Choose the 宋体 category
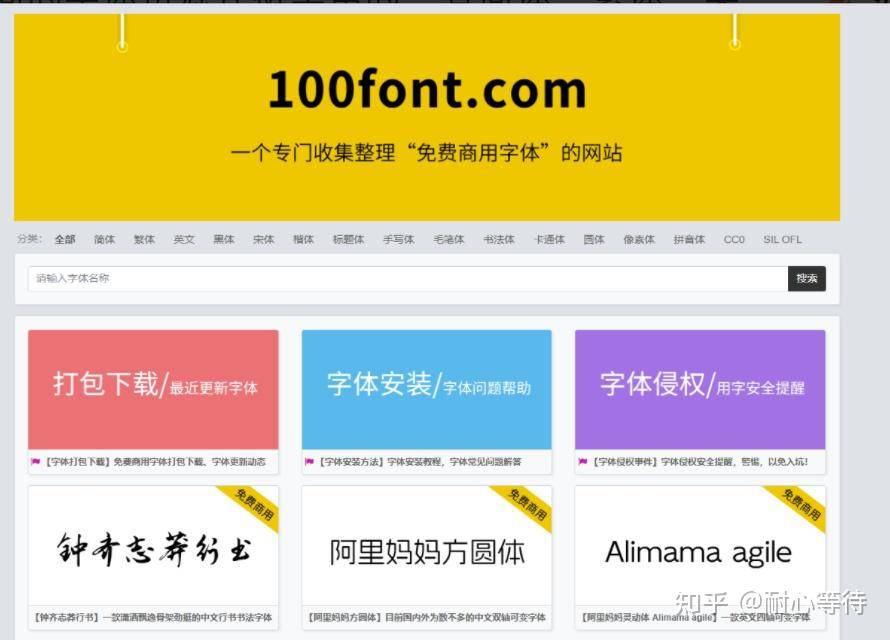This screenshot has width=890, height=640. click(263, 239)
